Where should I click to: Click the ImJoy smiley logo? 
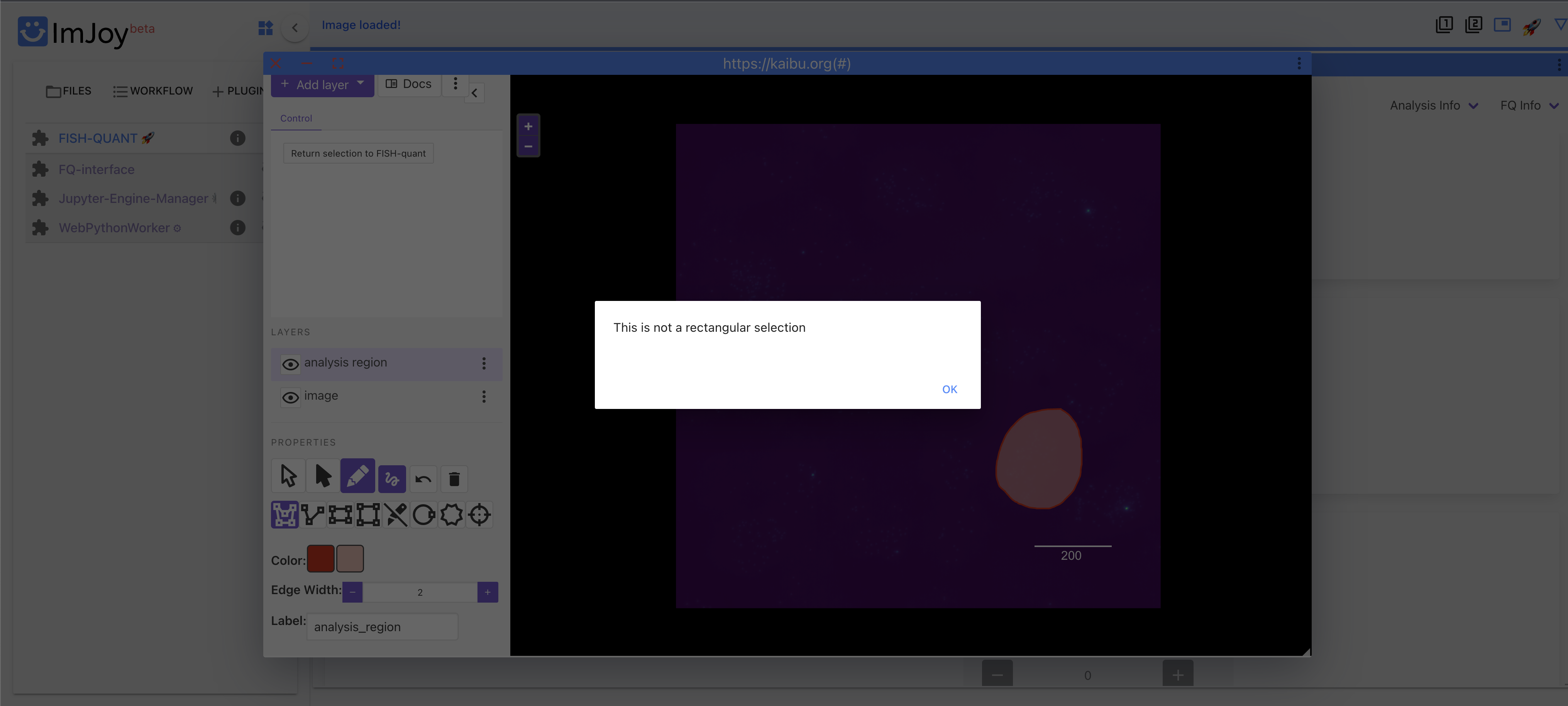click(32, 31)
